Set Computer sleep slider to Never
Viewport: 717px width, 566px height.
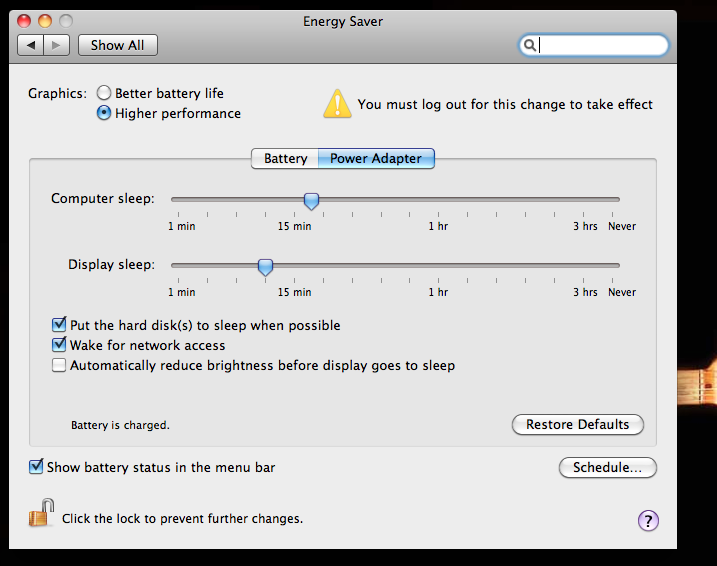coord(612,199)
